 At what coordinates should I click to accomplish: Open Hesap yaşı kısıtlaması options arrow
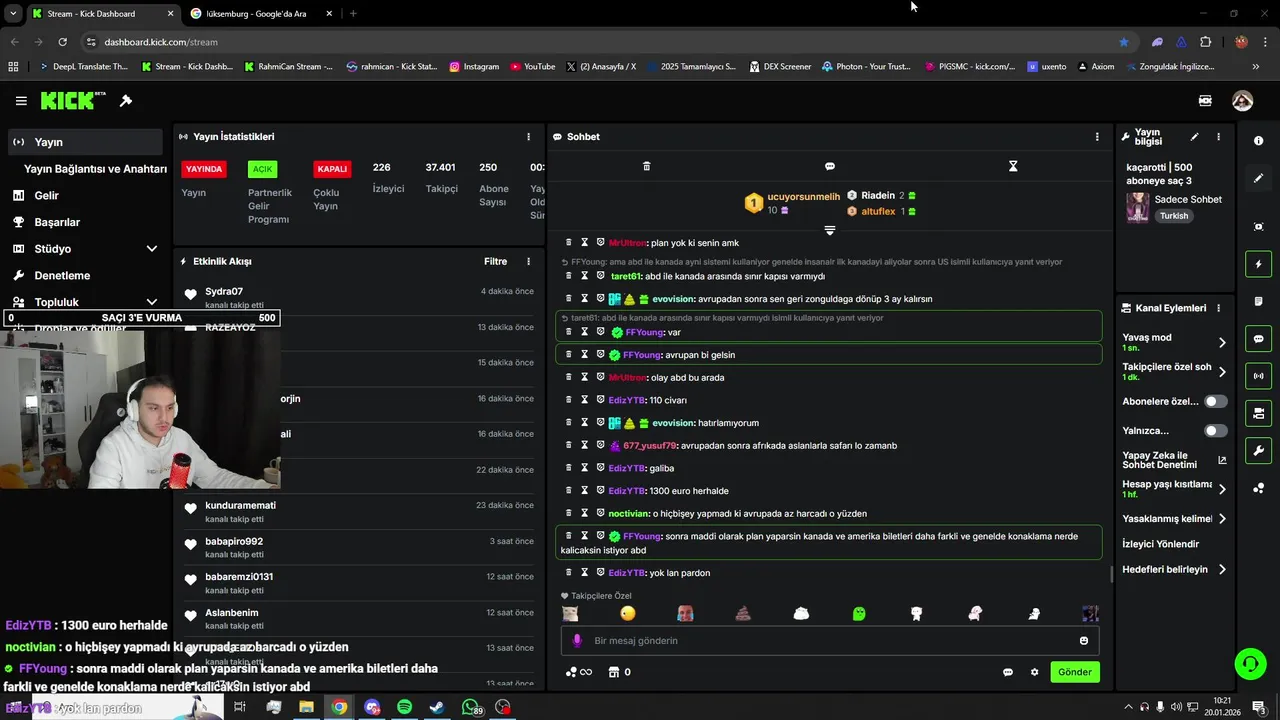pyautogui.click(x=1222, y=489)
